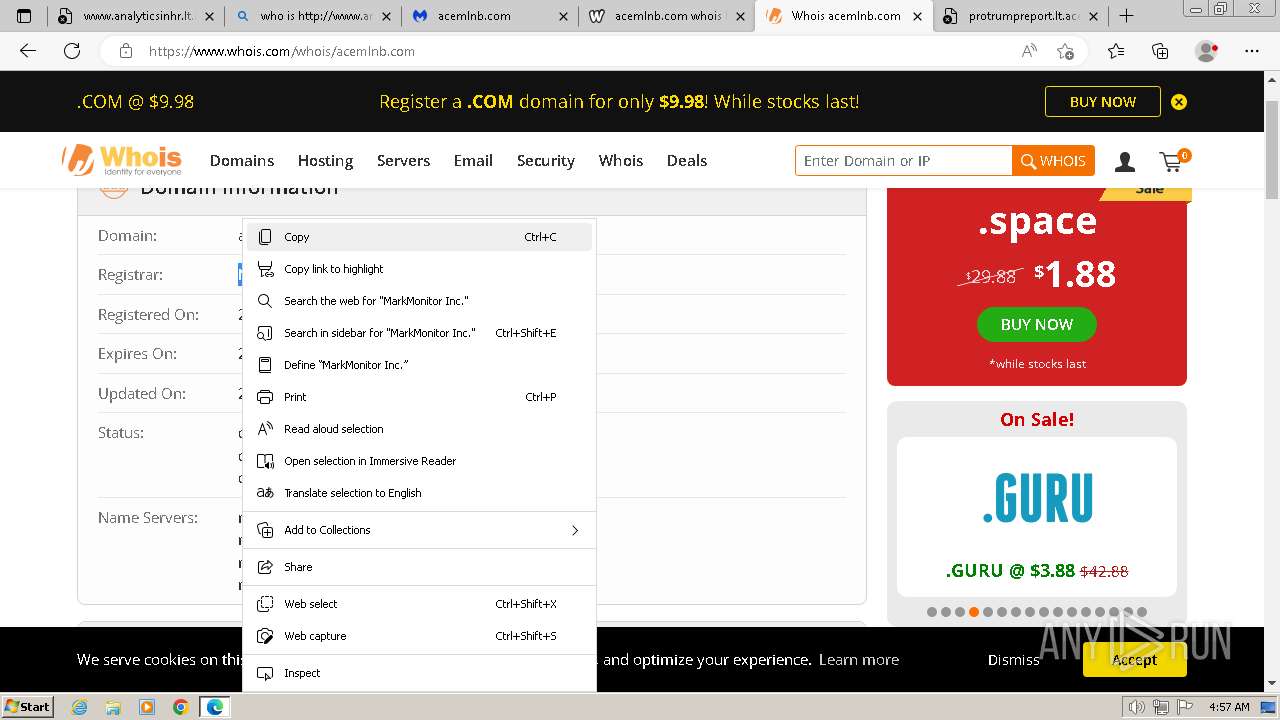Select Read aloud selection
This screenshot has height=720, width=1280.
click(419, 429)
